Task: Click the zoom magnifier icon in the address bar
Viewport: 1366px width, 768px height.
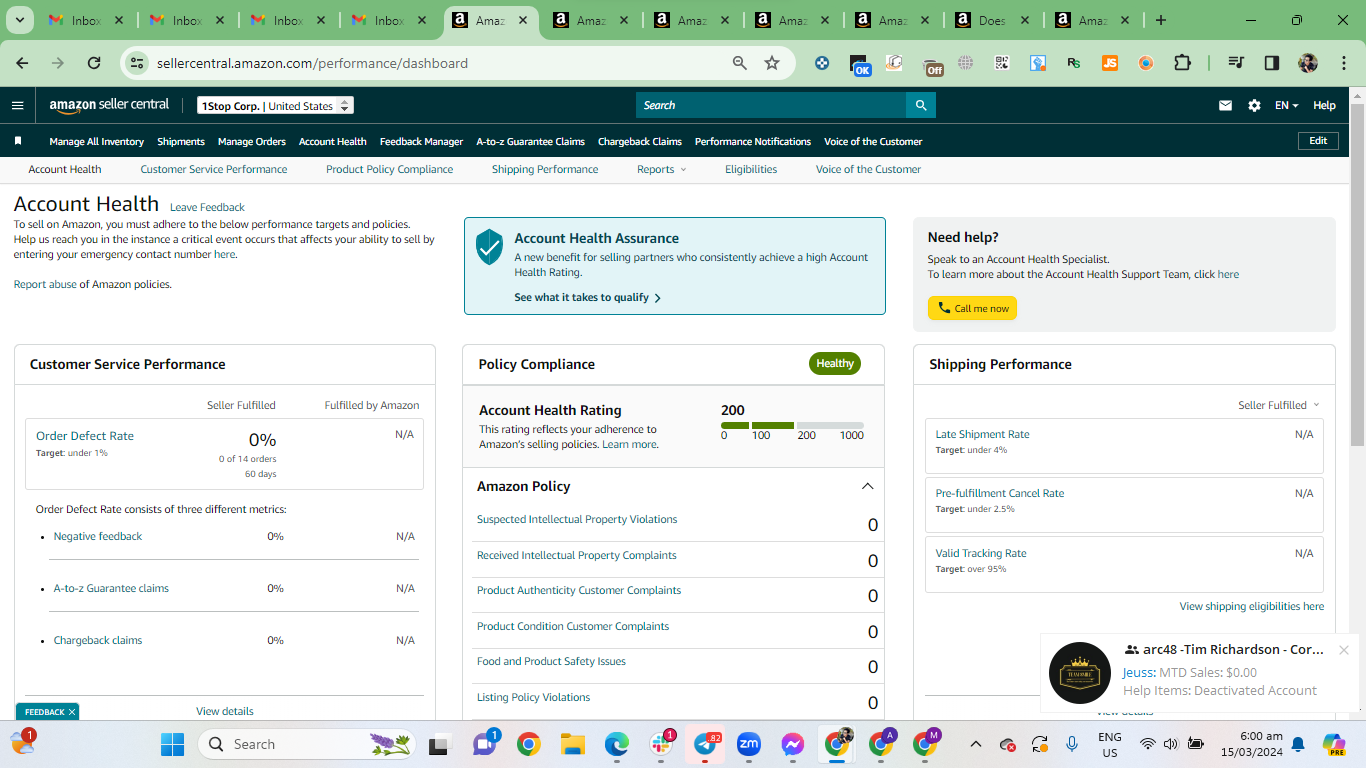Action: click(x=740, y=63)
